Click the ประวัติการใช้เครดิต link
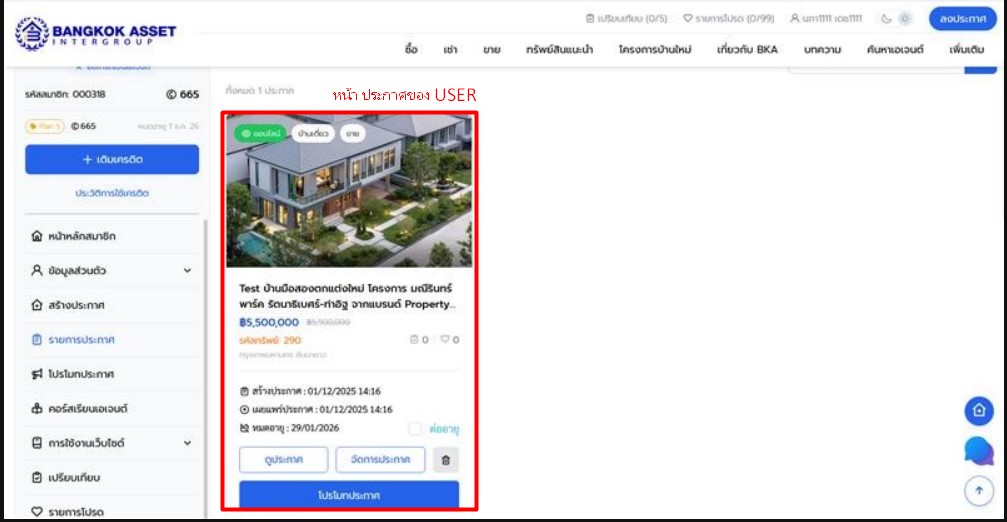Viewport: 1007px width, 522px height. [x=112, y=193]
